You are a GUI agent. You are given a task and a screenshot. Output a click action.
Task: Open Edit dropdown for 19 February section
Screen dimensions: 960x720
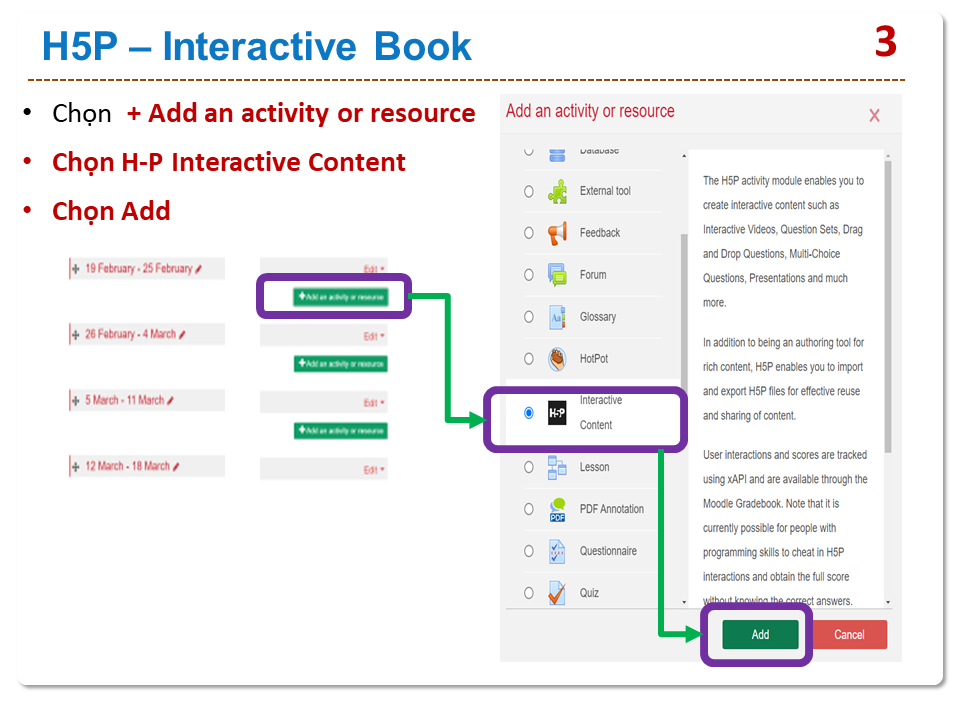[373, 270]
